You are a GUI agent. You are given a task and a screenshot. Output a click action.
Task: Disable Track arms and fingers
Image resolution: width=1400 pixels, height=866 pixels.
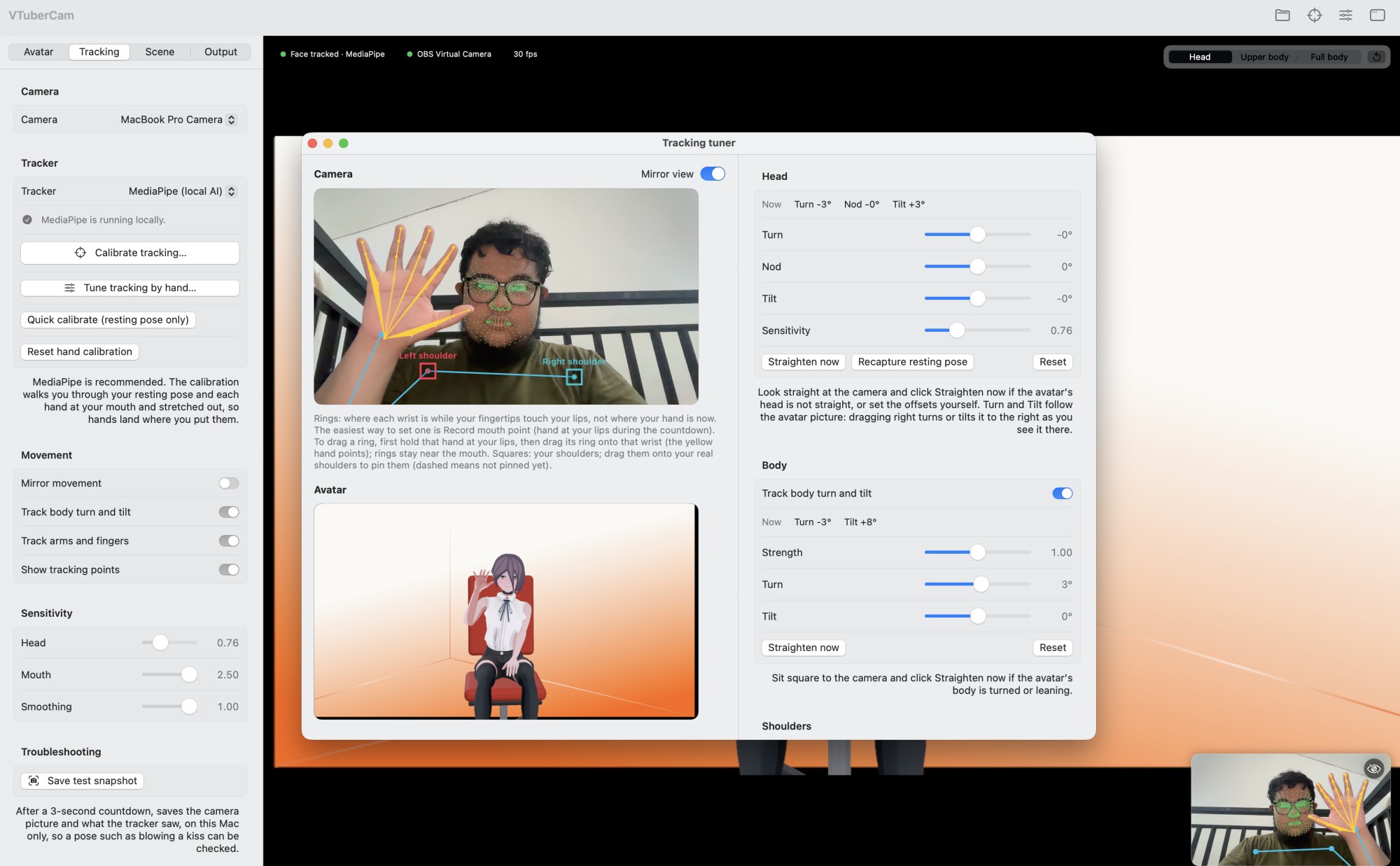[229, 540]
